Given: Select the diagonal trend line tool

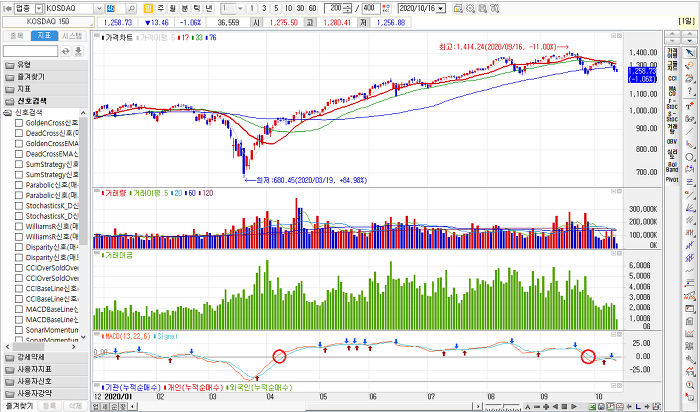Looking at the screenshot, I should click(x=690, y=132).
